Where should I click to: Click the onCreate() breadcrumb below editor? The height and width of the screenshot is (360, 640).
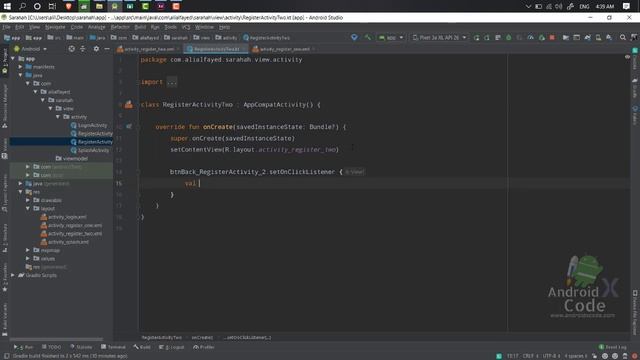coord(202,338)
